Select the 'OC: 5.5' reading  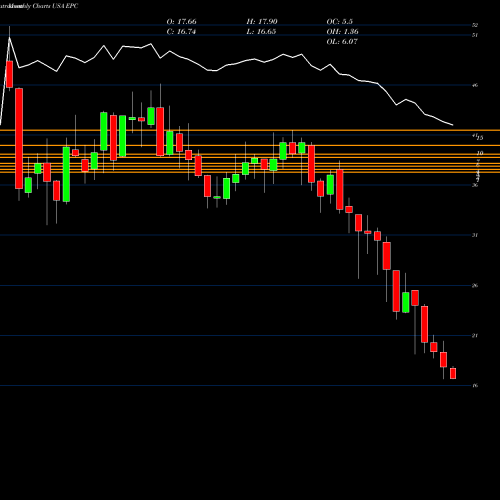pyautogui.click(x=340, y=22)
